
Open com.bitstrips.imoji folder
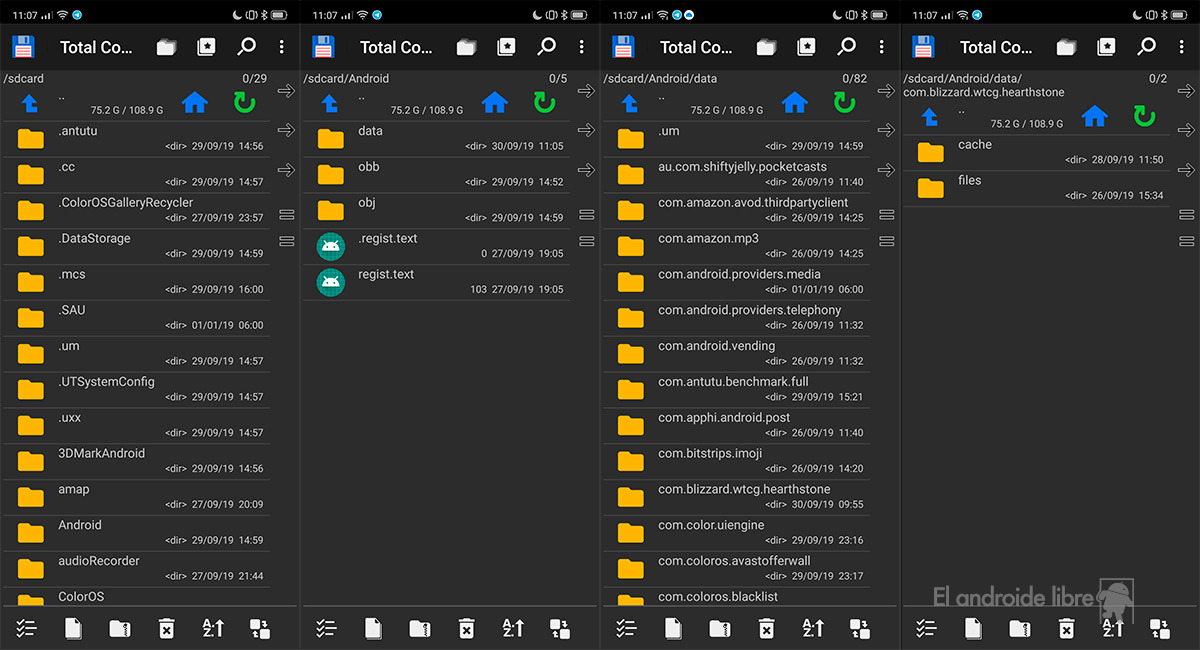(736, 461)
